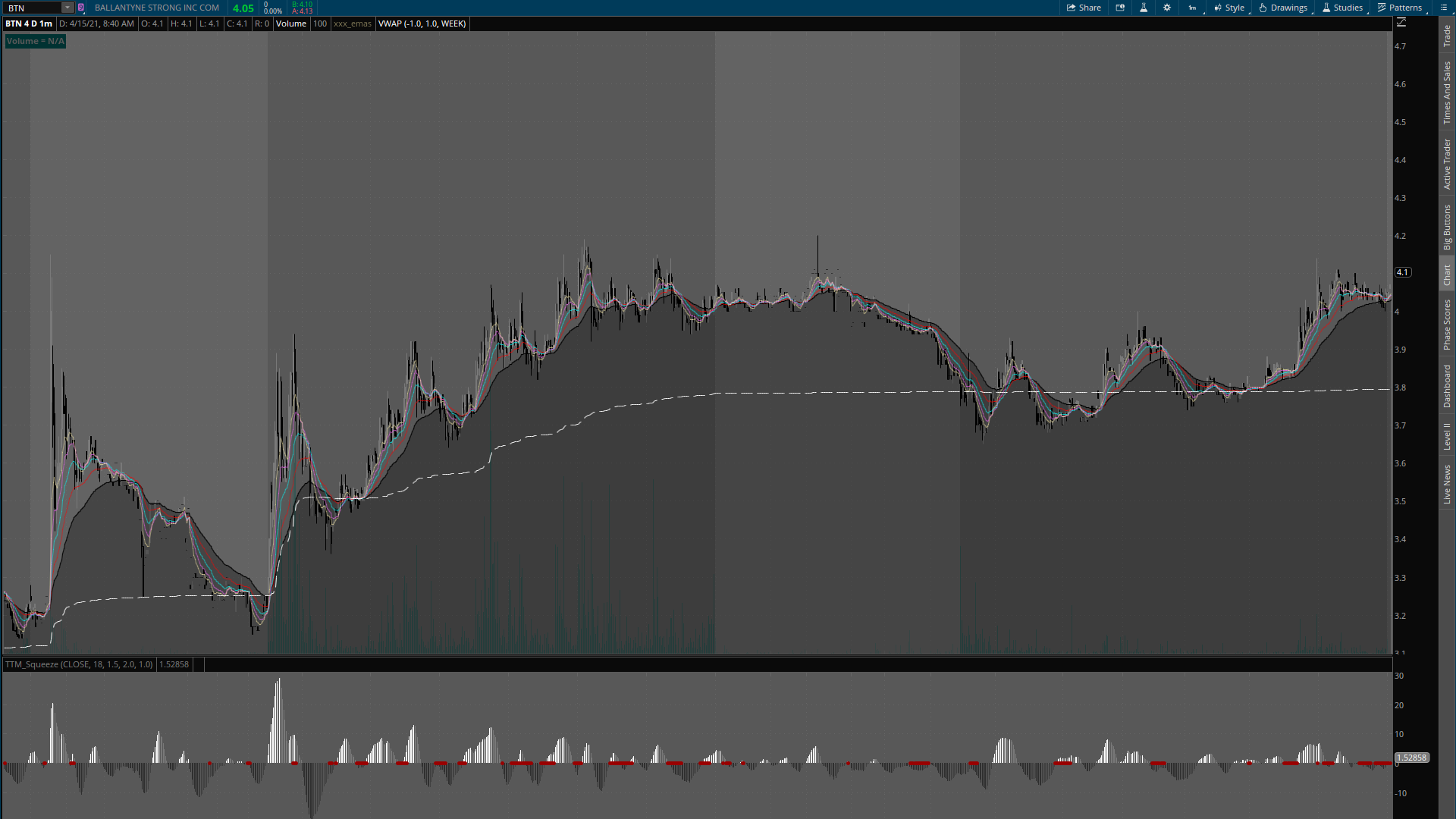Click the Live News sidebar tab
1456x819 pixels.
[1447, 485]
